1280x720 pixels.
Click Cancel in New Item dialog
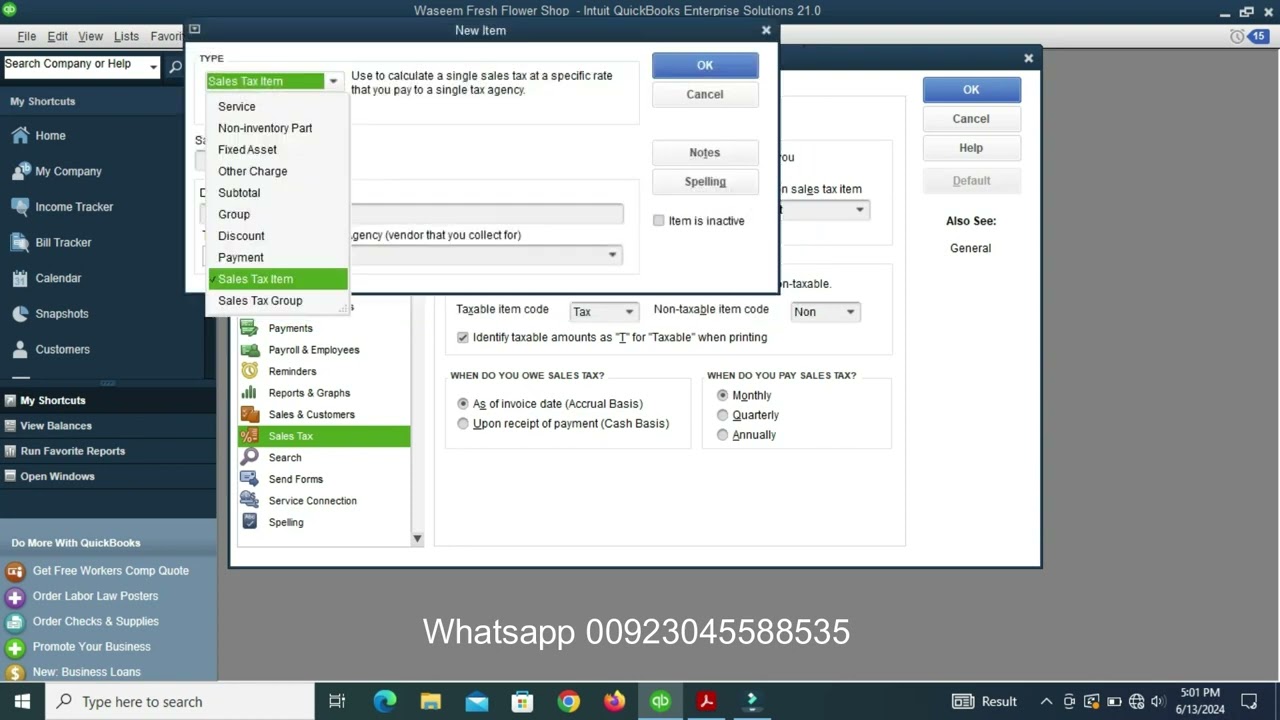(x=705, y=94)
